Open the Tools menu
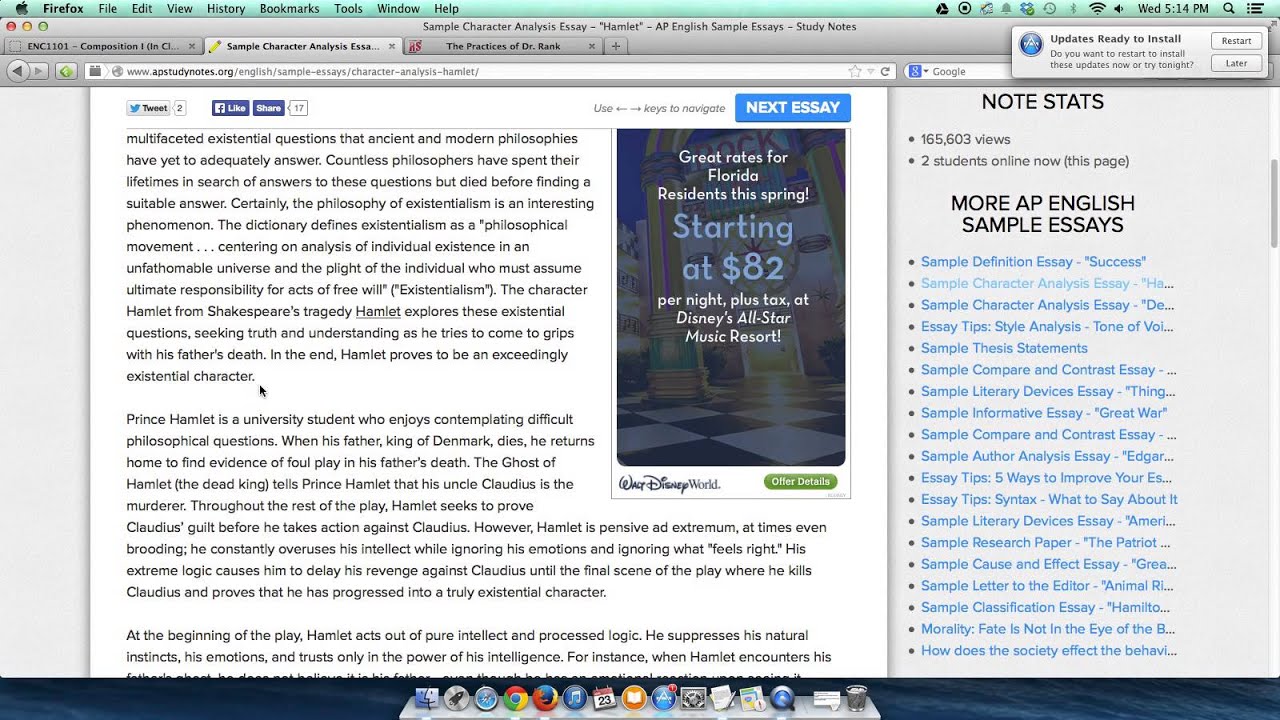This screenshot has width=1280, height=720. coord(348,9)
